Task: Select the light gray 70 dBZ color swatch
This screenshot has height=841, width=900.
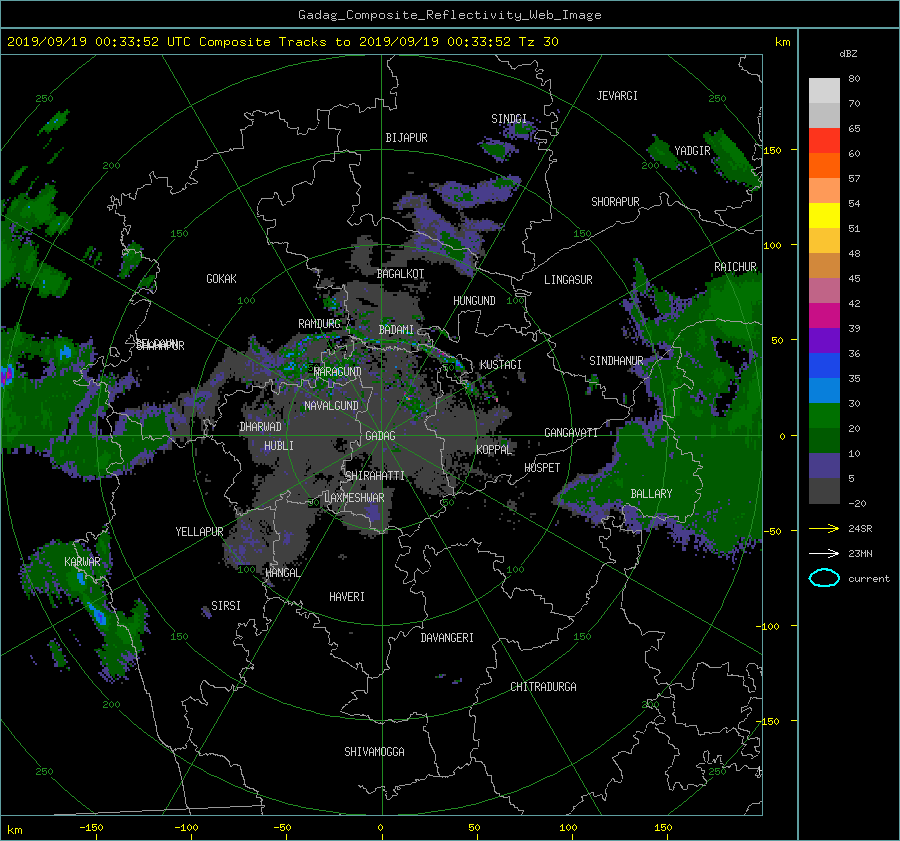Action: (x=824, y=91)
